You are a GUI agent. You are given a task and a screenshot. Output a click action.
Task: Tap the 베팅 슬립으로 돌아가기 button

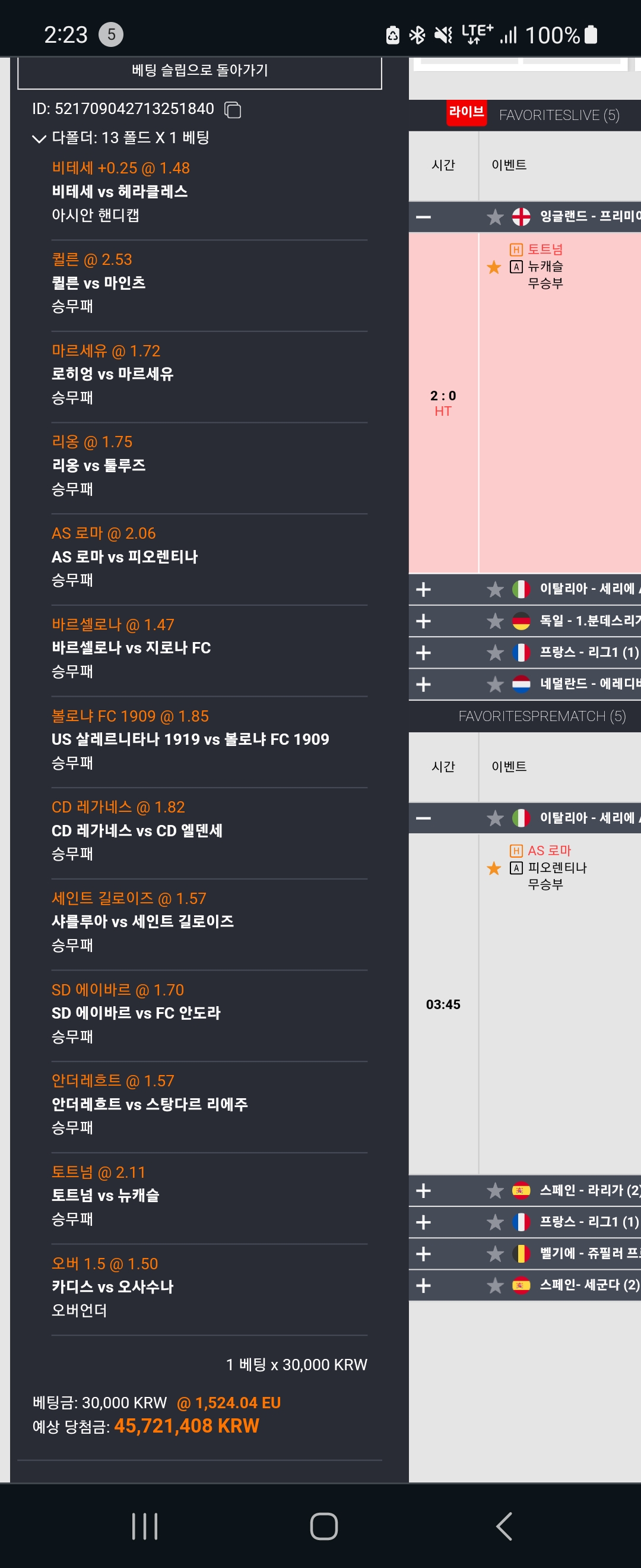[x=199, y=71]
